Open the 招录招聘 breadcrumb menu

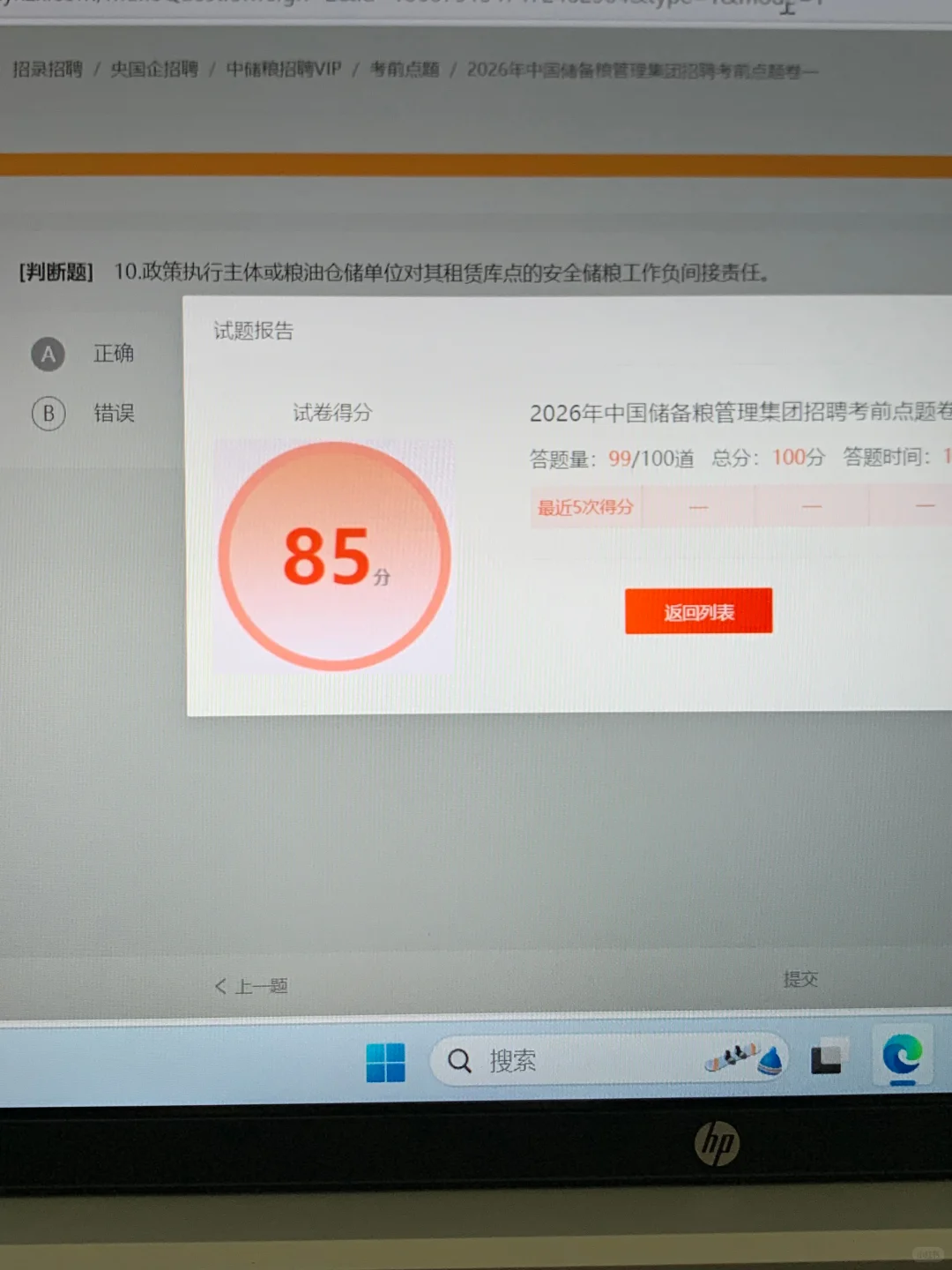[46, 70]
